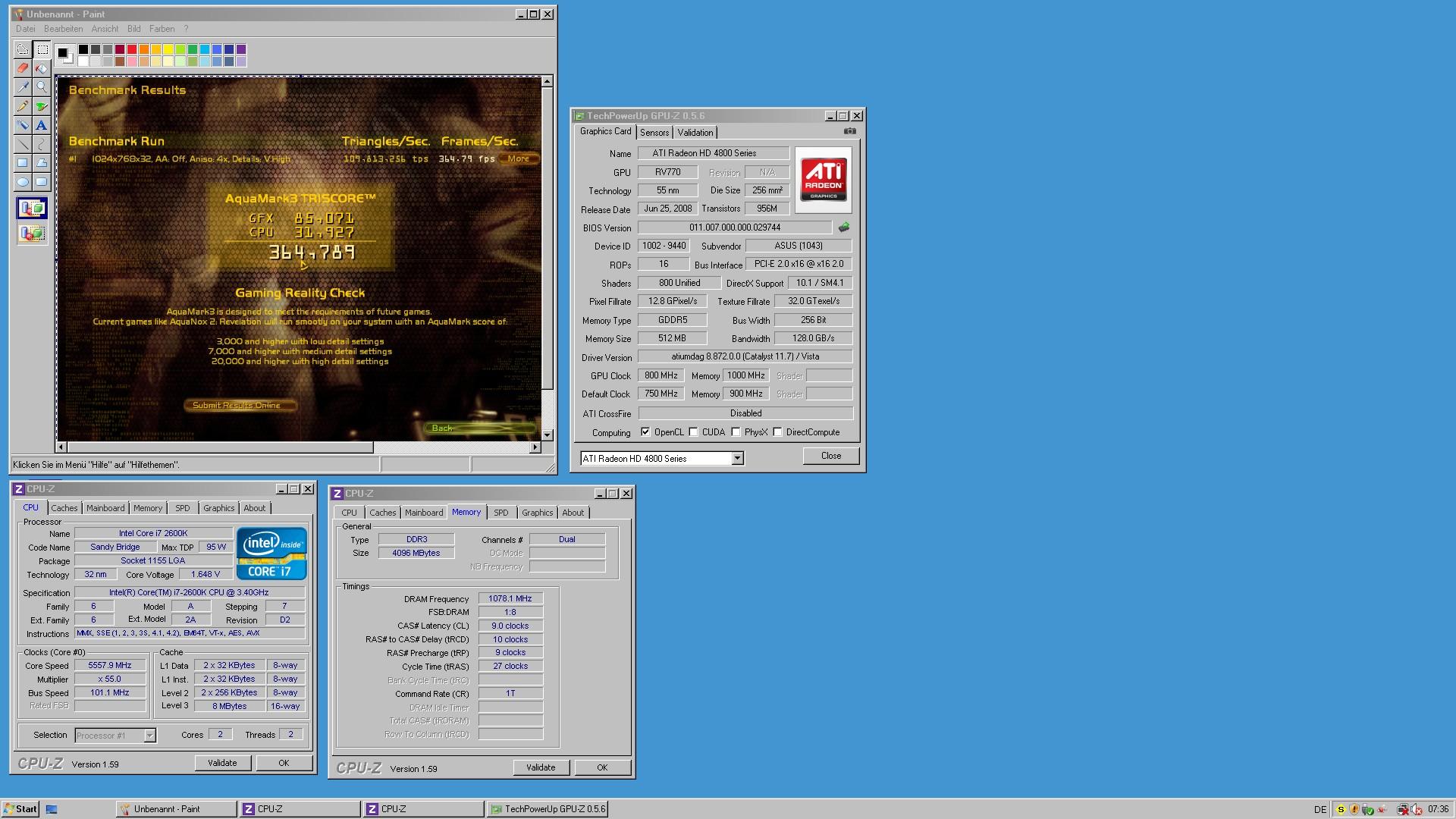
Task: Click the show desktop quick launch icon
Action: click(x=52, y=809)
